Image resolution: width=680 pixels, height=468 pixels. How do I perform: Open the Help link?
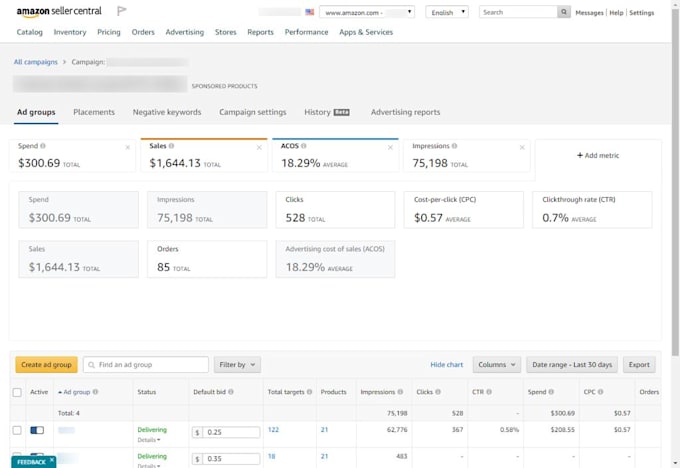pos(616,13)
